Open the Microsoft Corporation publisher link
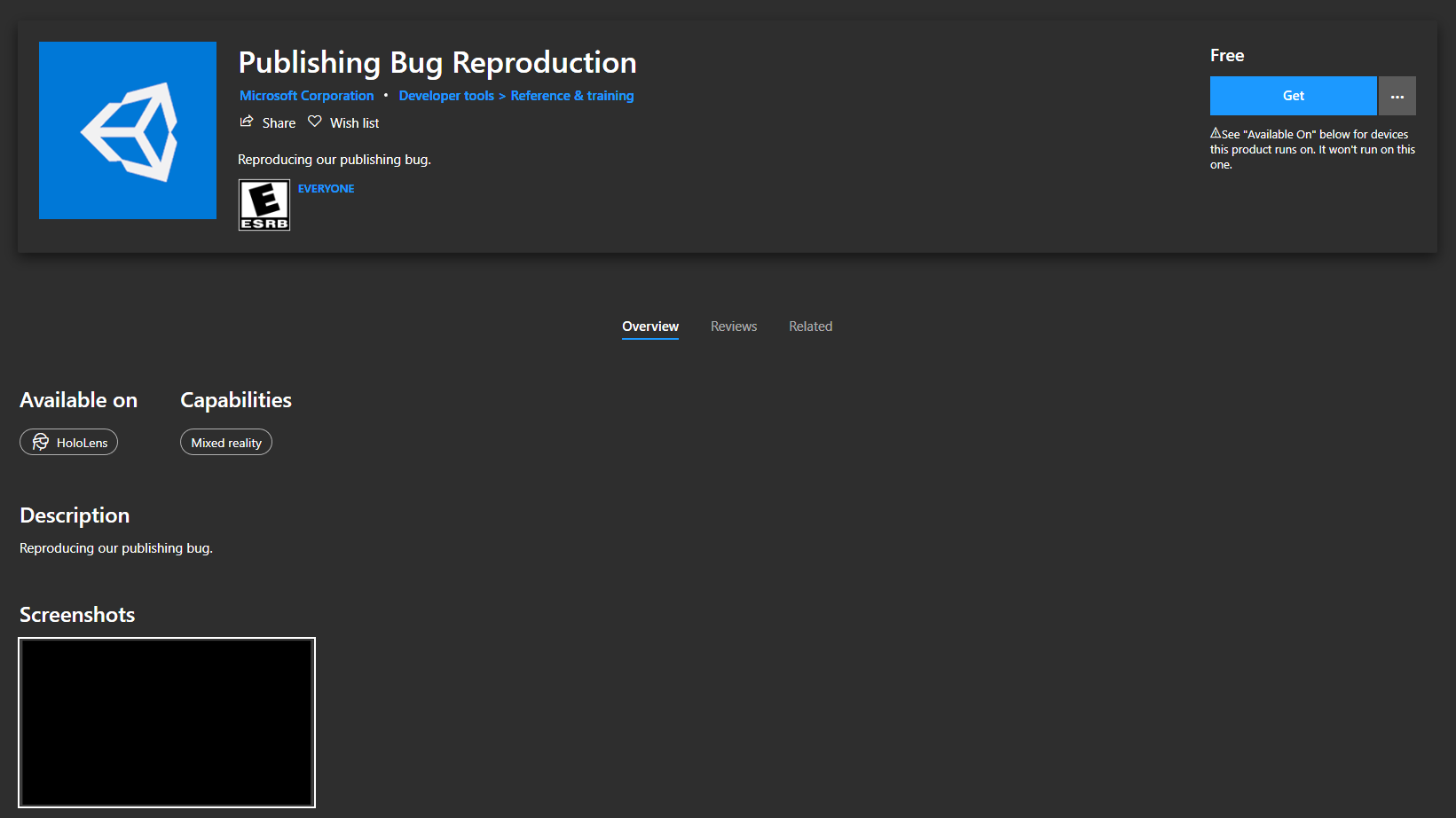 307,96
